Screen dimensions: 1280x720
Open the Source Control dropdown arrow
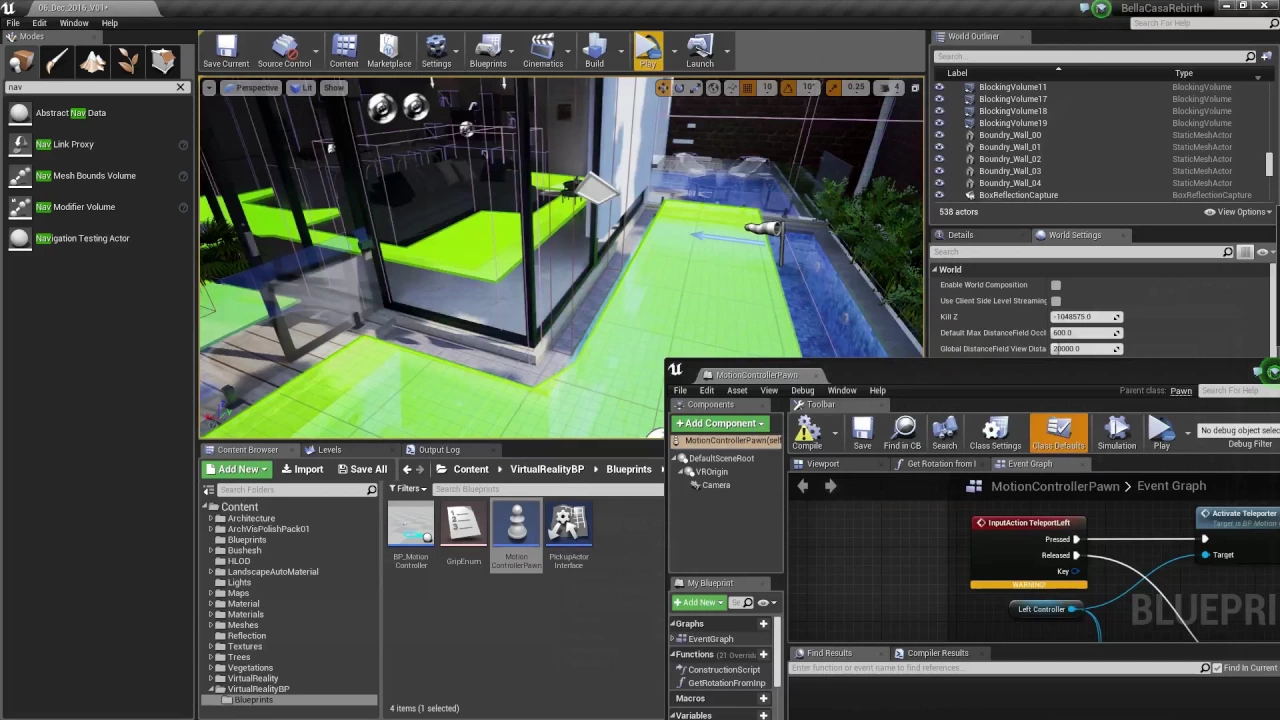(x=317, y=51)
